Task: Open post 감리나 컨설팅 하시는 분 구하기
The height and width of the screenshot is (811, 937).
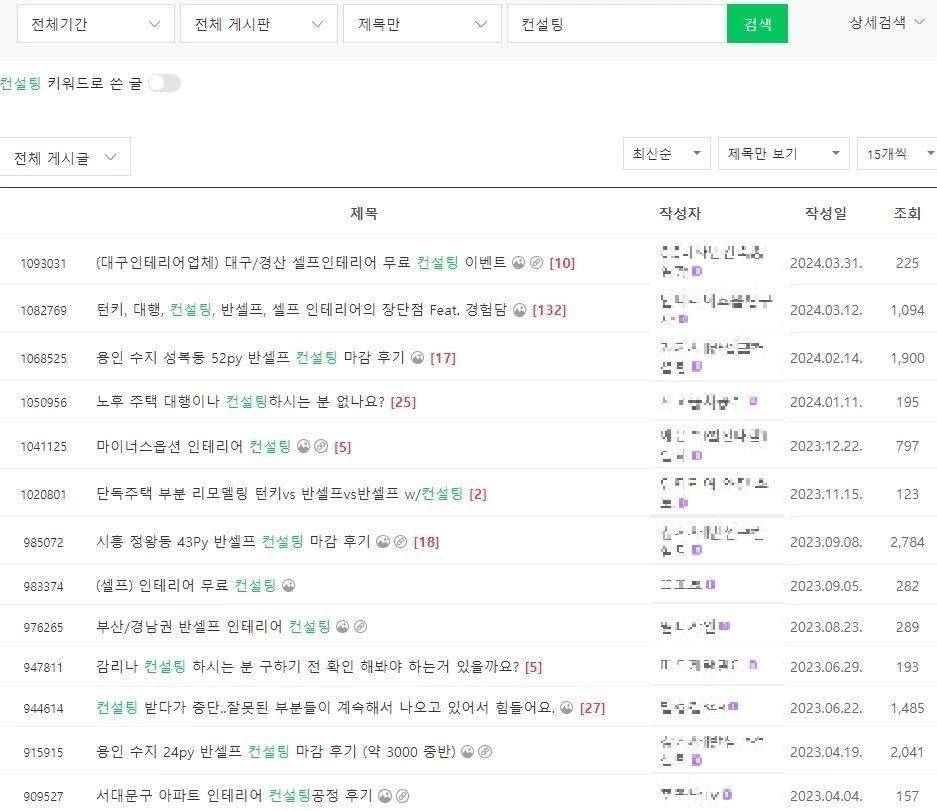Action: pyautogui.click(x=308, y=666)
